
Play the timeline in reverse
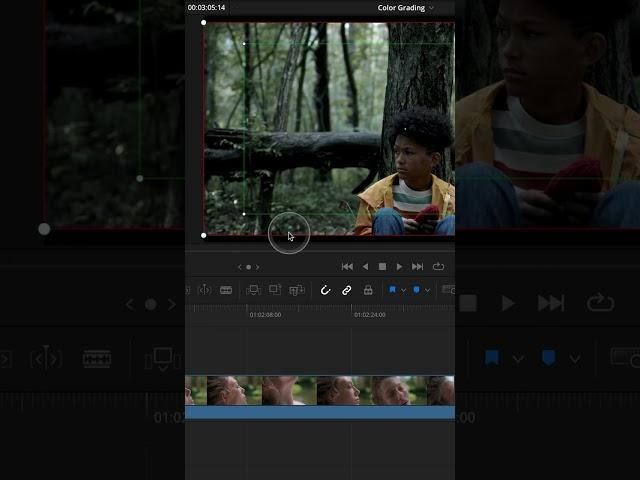pos(365,267)
